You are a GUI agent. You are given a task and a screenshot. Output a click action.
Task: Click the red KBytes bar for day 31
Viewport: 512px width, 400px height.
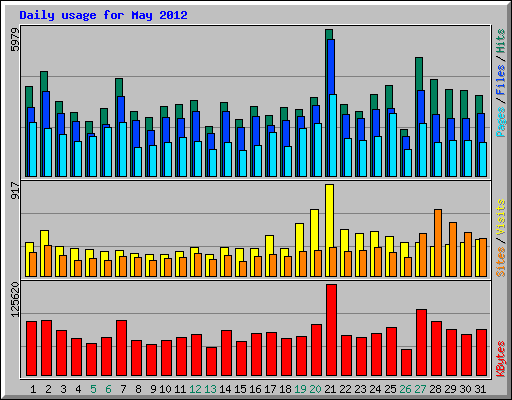point(481,353)
